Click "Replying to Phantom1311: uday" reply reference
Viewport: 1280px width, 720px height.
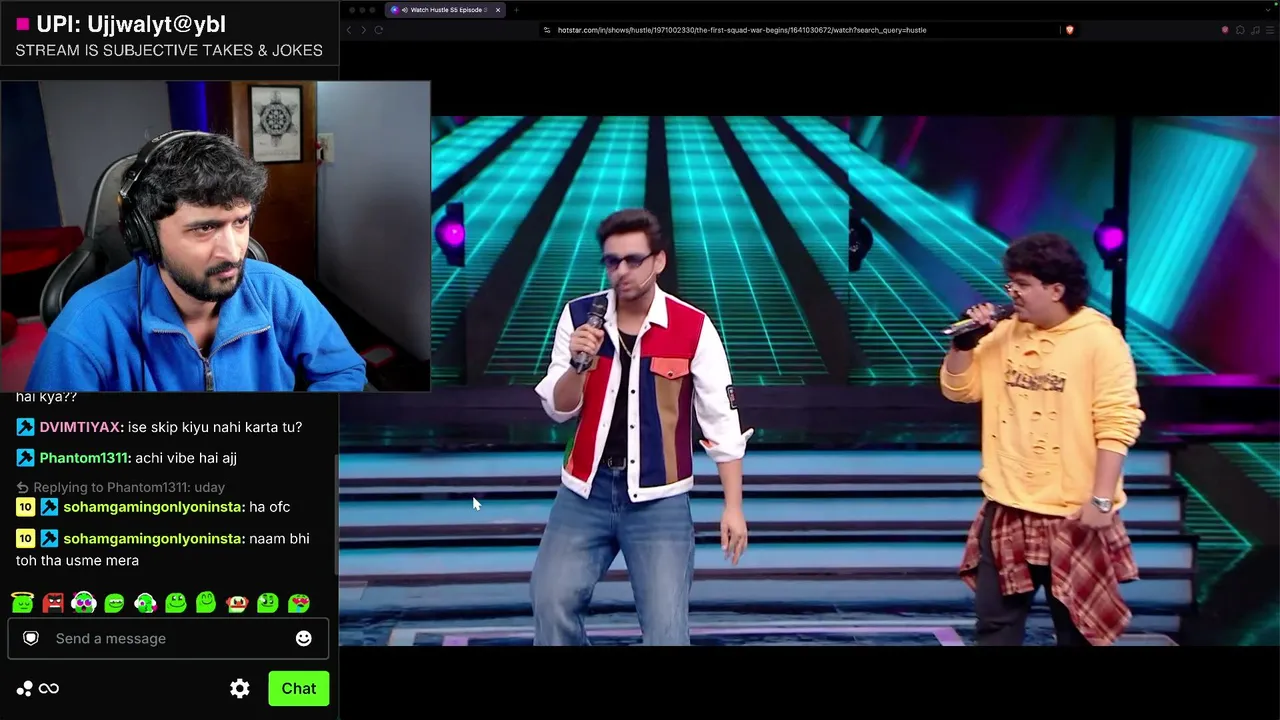129,487
